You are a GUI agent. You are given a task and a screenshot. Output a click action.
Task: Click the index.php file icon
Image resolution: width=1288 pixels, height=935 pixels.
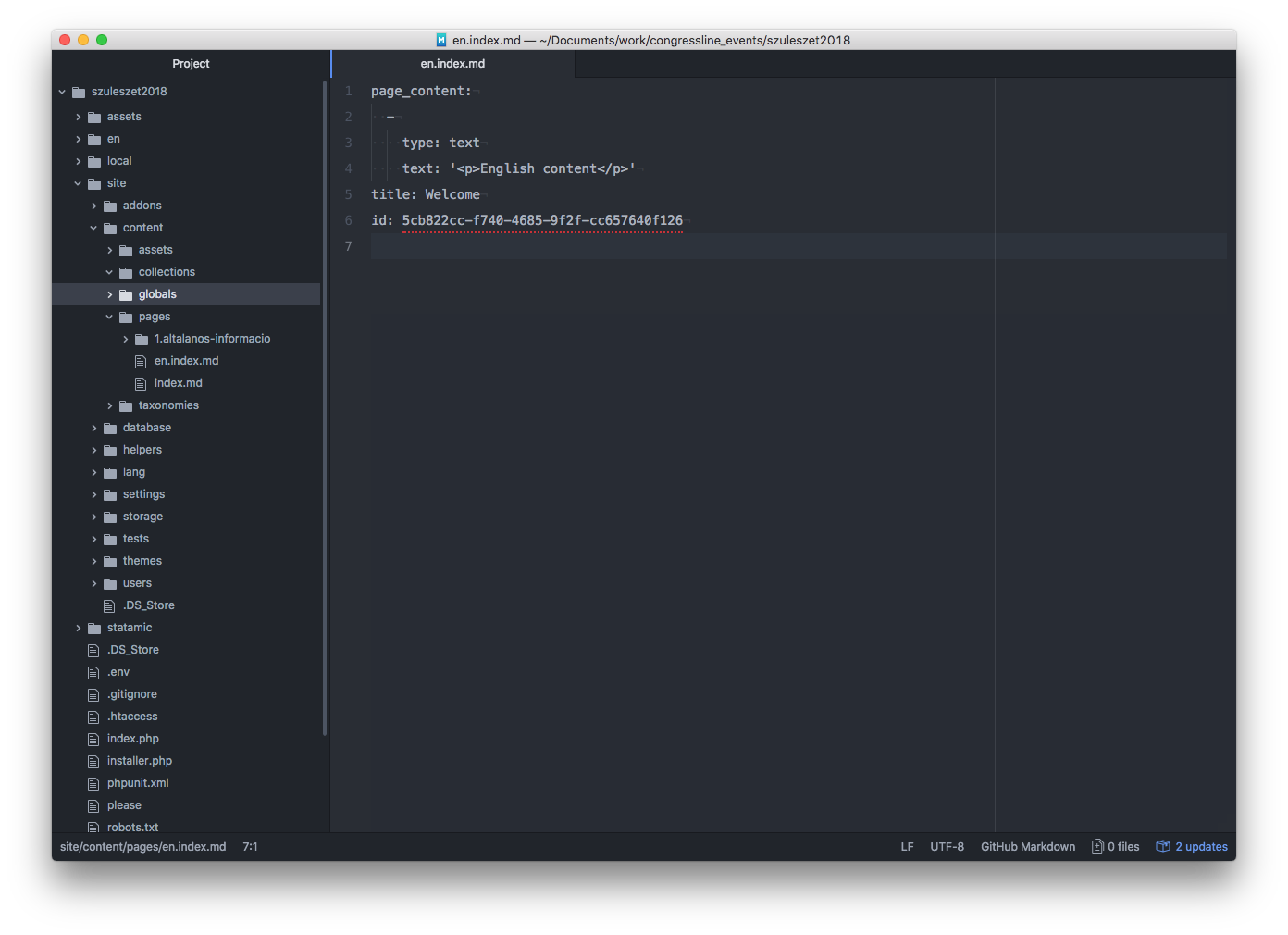[93, 739]
